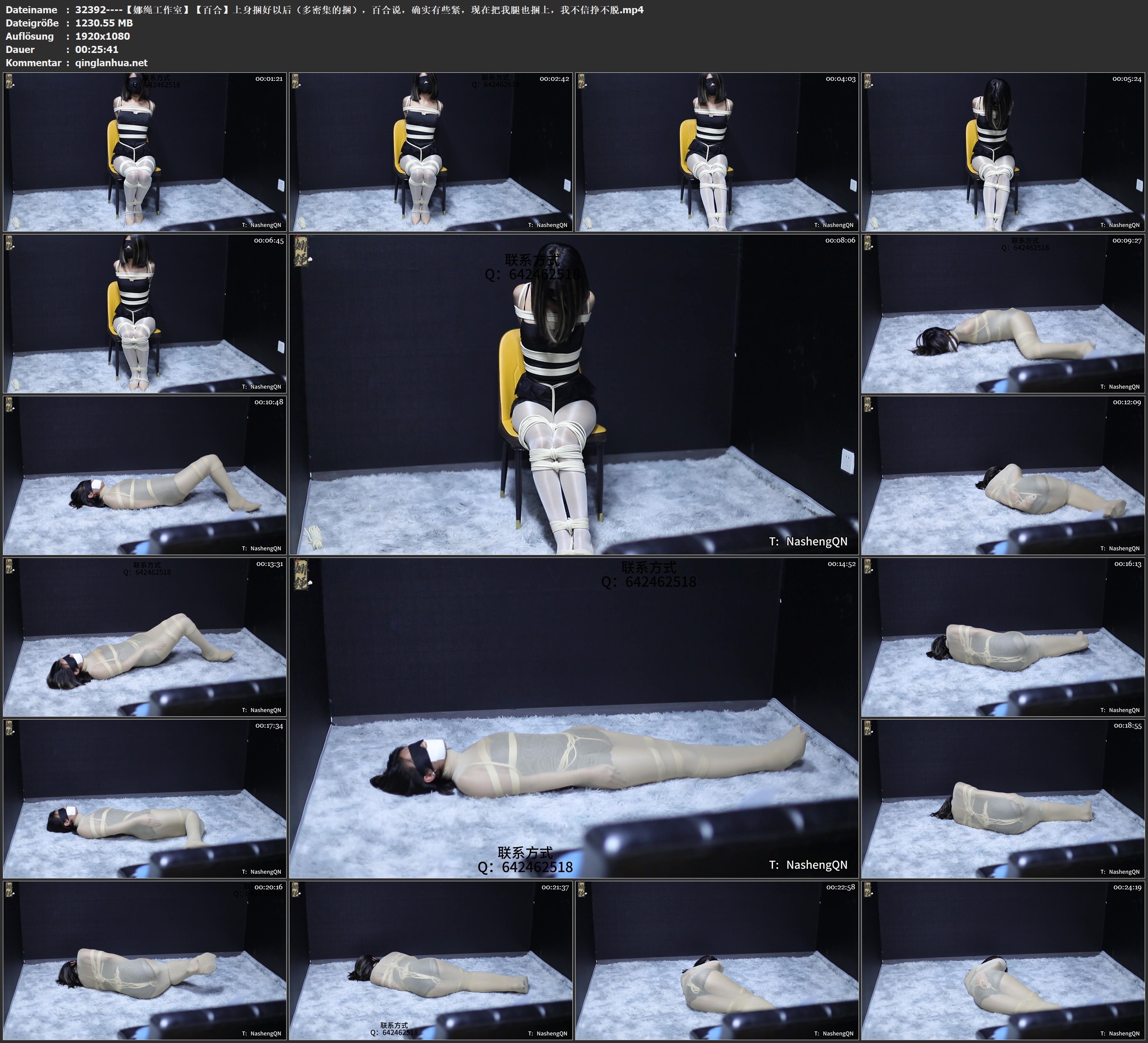Open the frame at 00:18:55
This screenshot has width=1148, height=1043.
click(x=1004, y=799)
